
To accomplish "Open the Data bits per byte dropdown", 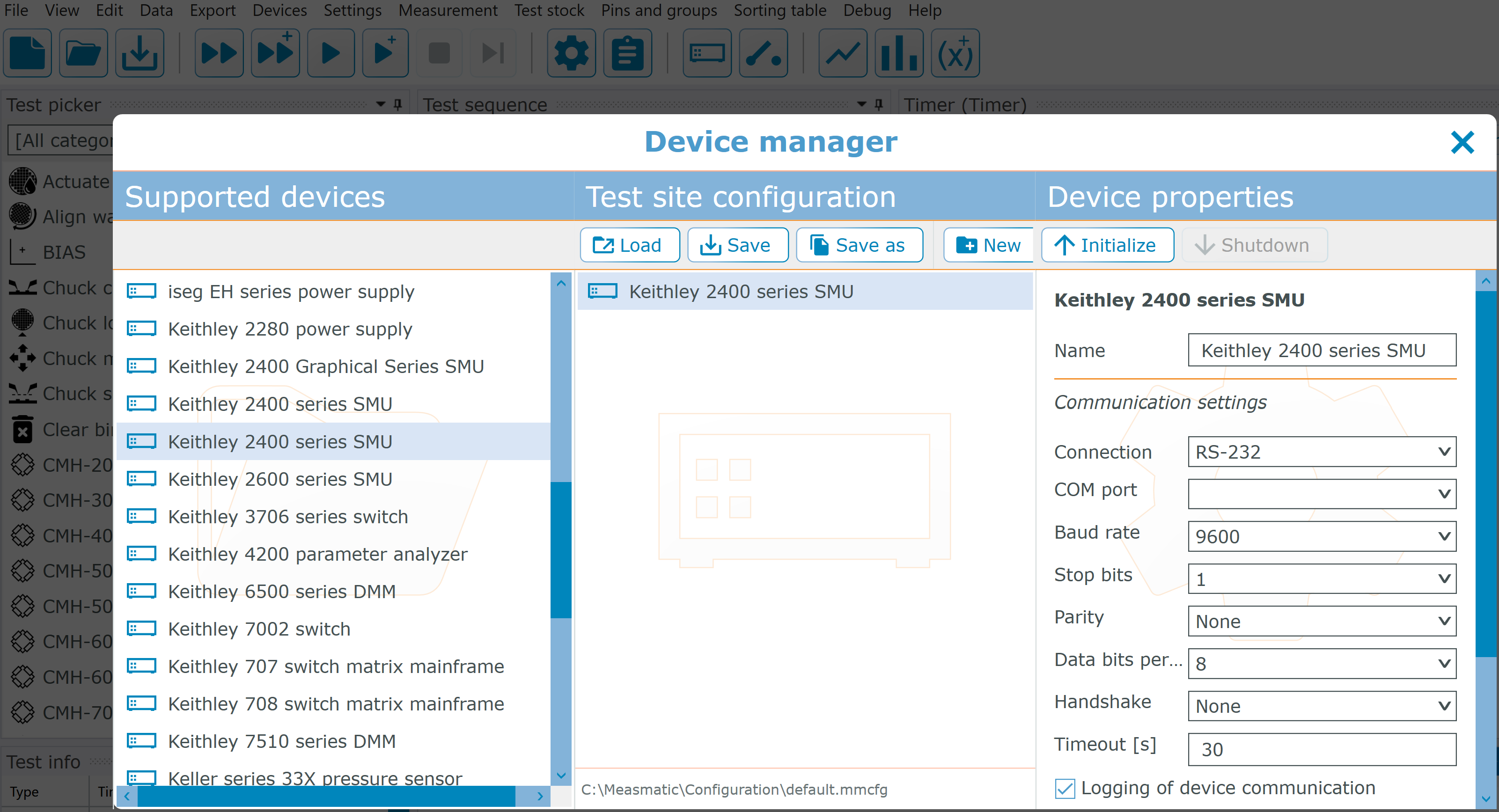I will click(x=1322, y=663).
